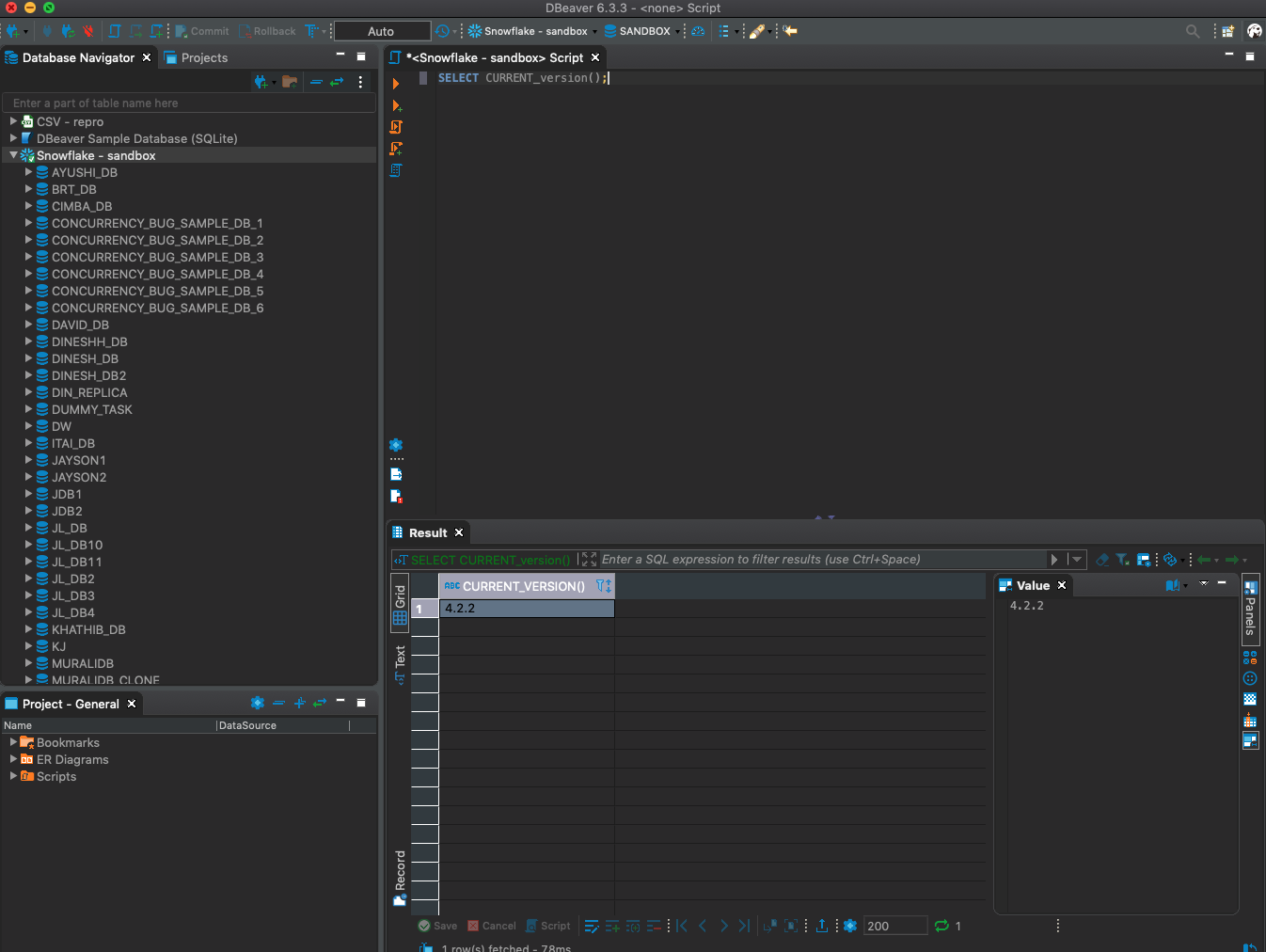Expand the Scripts folder in Project panel
The width and height of the screenshot is (1266, 952).
(13, 776)
